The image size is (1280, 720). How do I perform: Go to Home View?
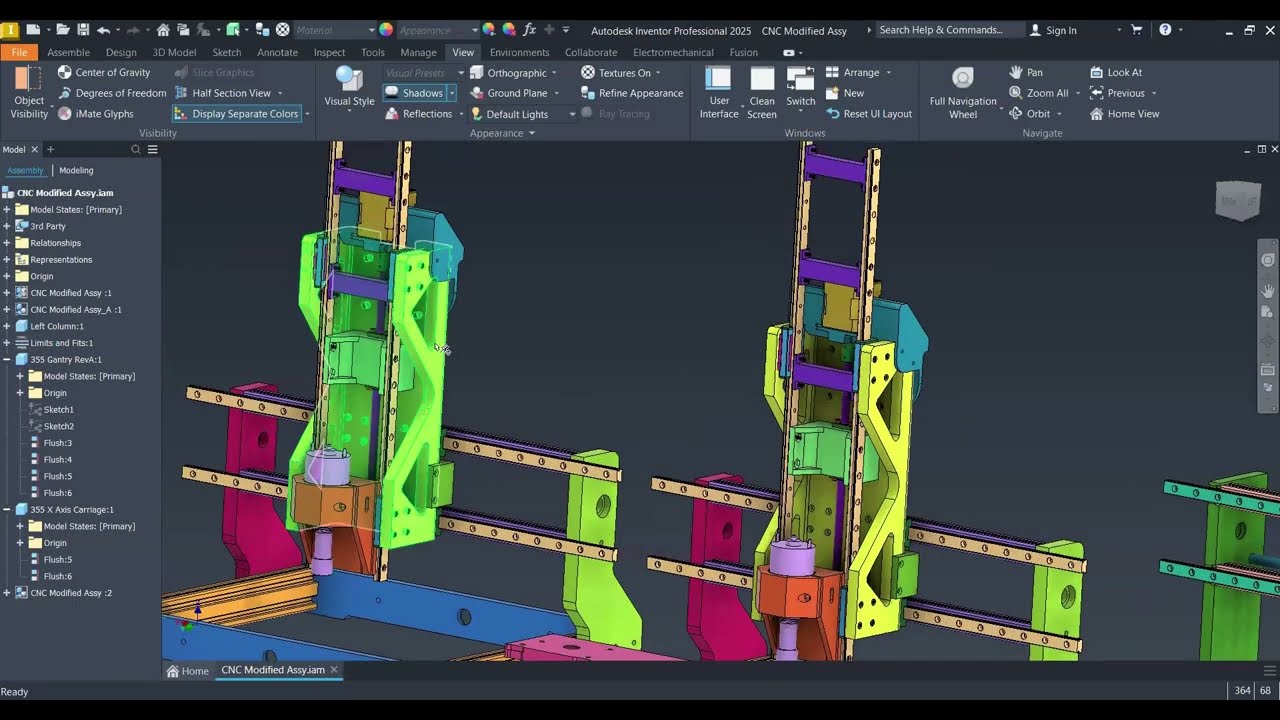1124,114
